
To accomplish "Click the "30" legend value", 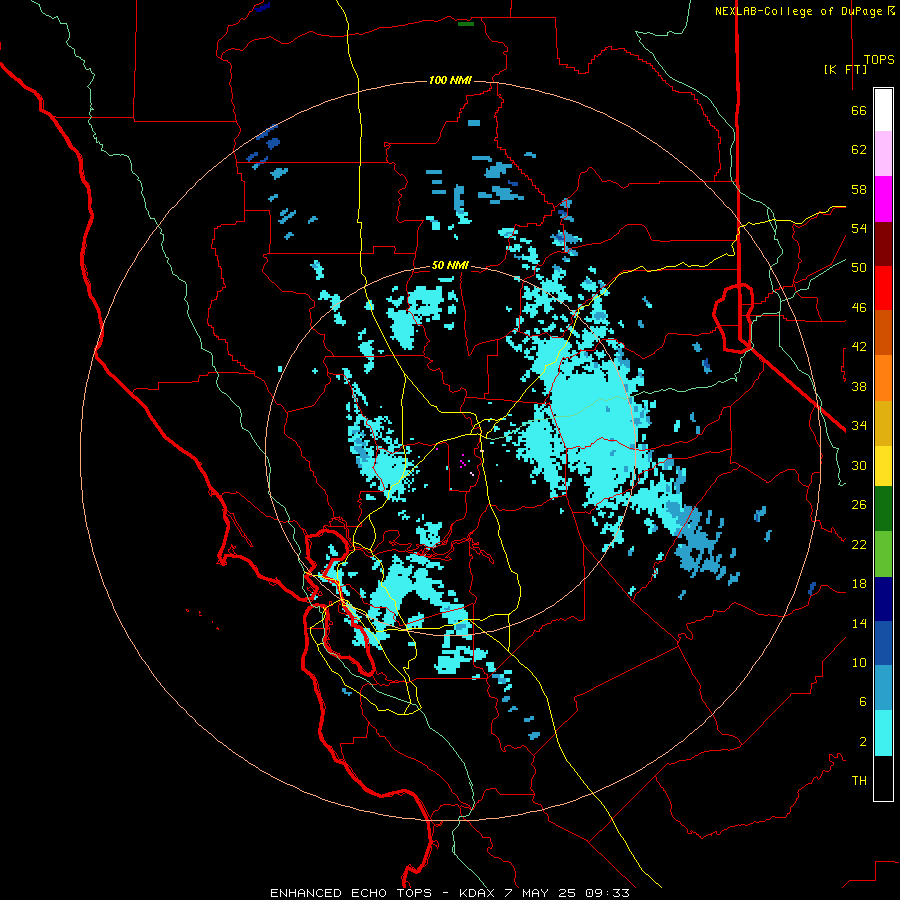I will (859, 465).
